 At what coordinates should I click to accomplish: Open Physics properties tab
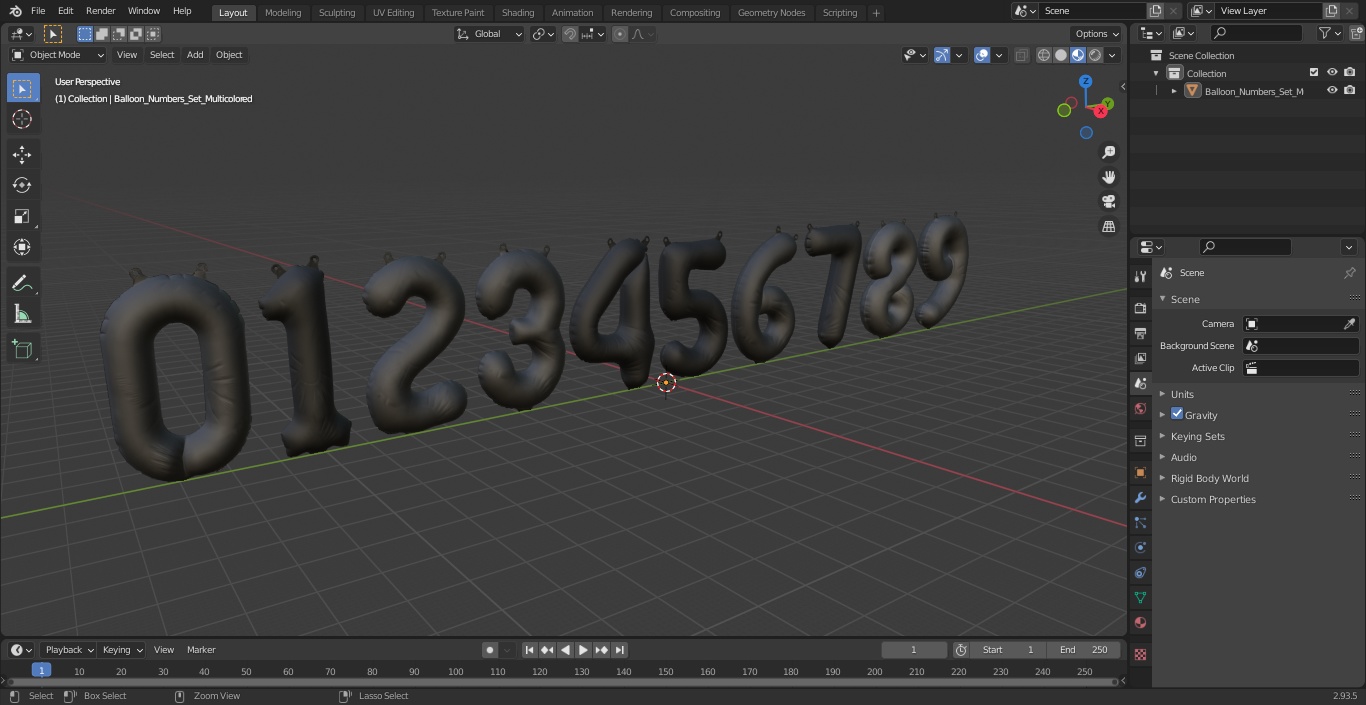1140,547
